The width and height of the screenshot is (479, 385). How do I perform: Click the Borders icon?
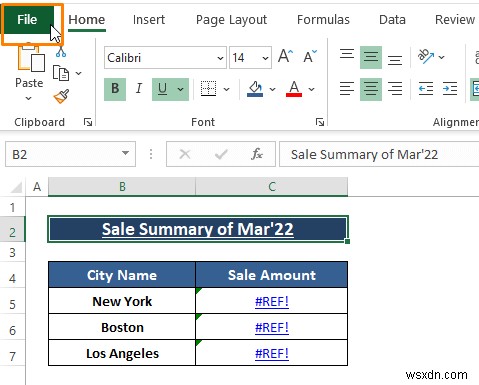click(209, 89)
